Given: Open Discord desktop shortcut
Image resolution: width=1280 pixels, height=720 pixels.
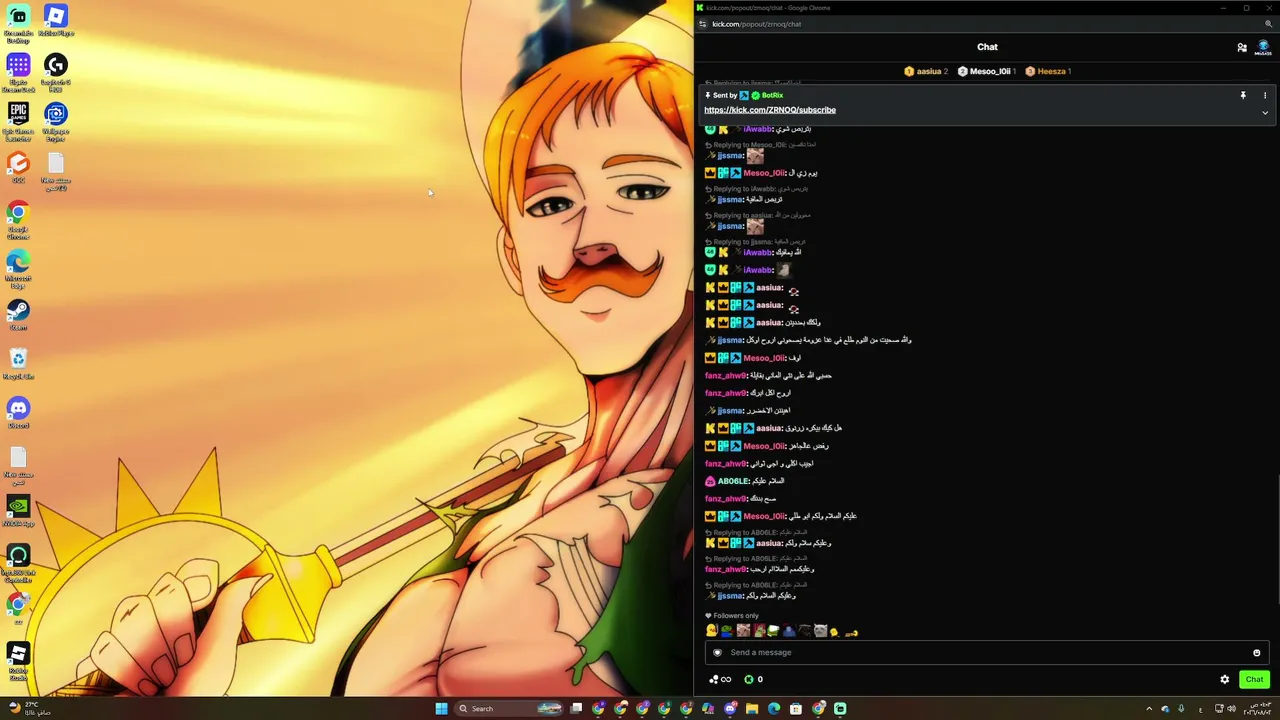Looking at the screenshot, I should click(x=18, y=414).
